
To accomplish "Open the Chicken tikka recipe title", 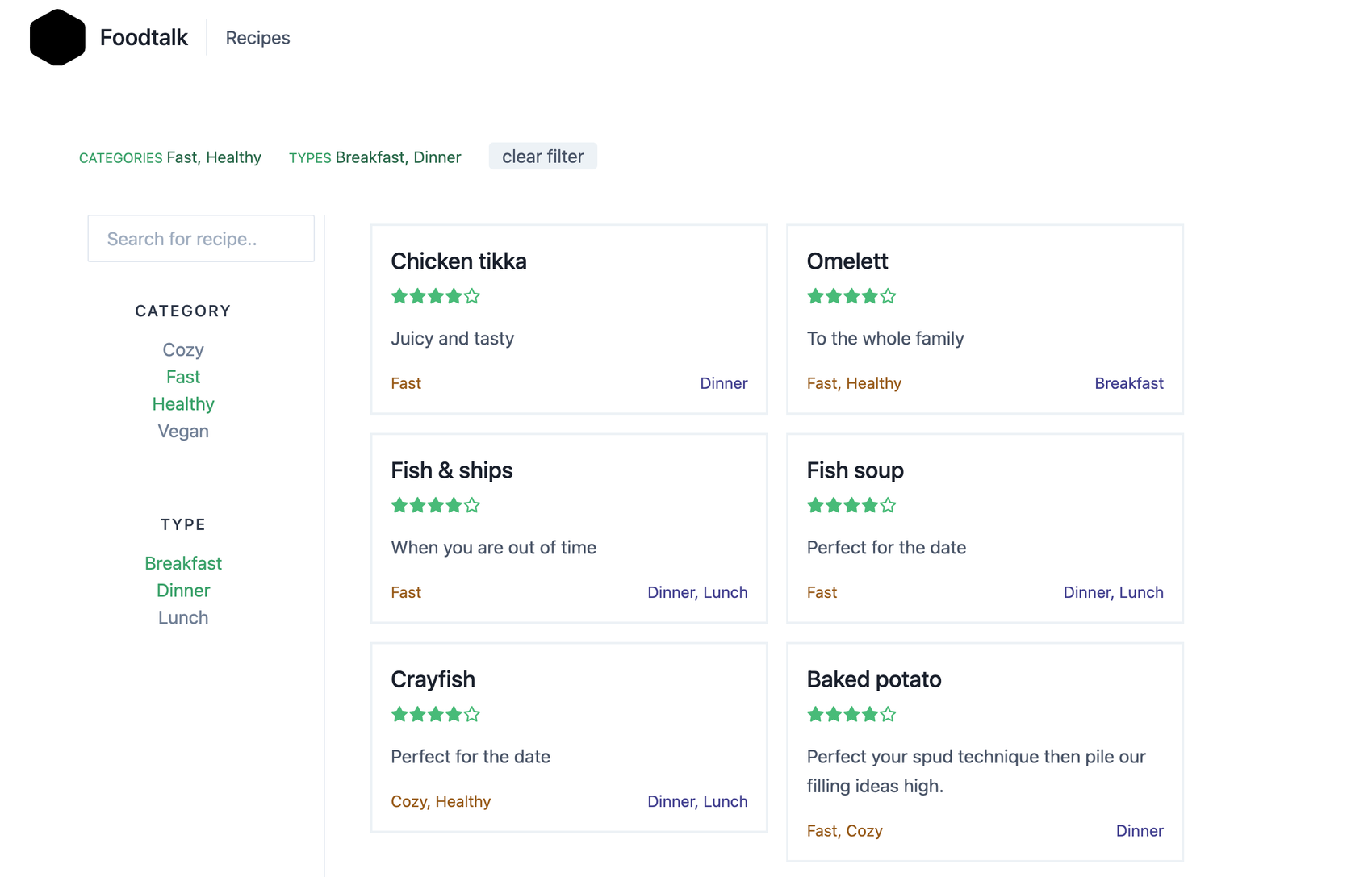I will 458,261.
